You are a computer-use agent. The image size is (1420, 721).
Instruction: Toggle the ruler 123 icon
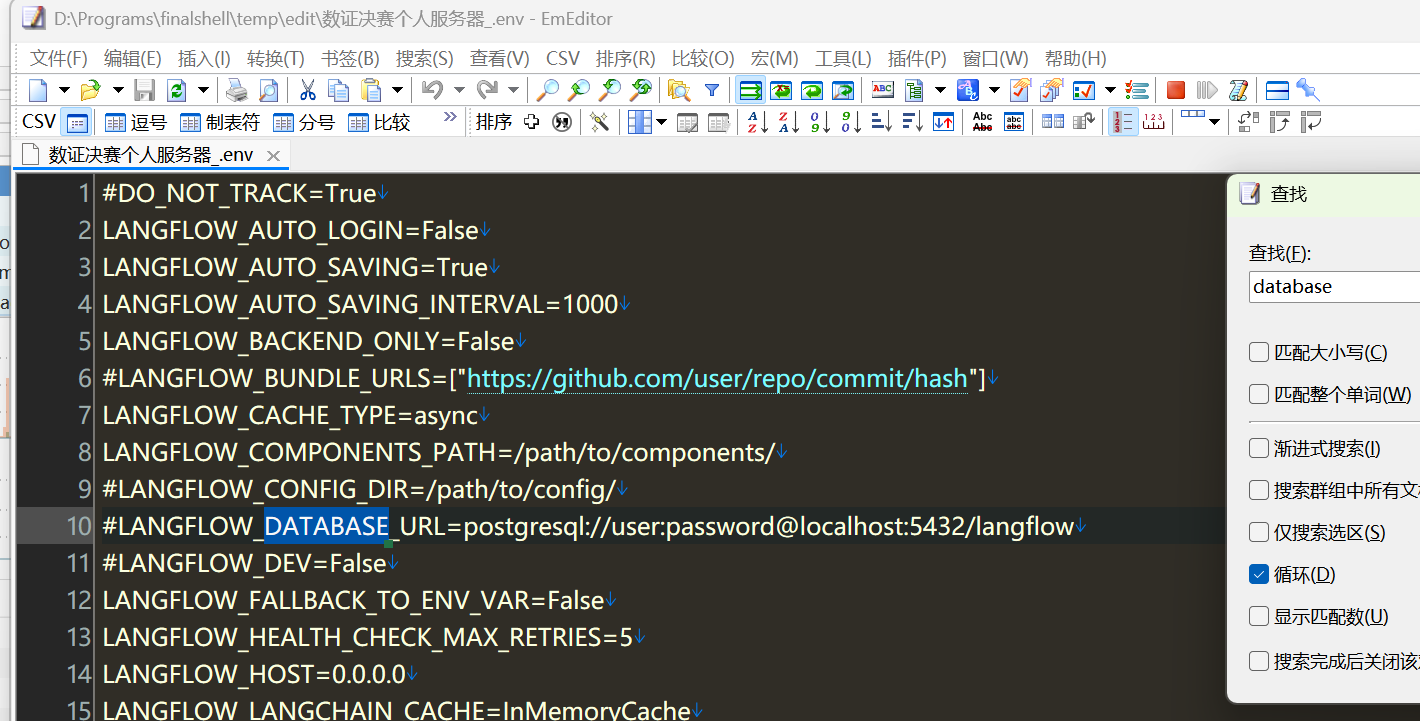(1153, 122)
